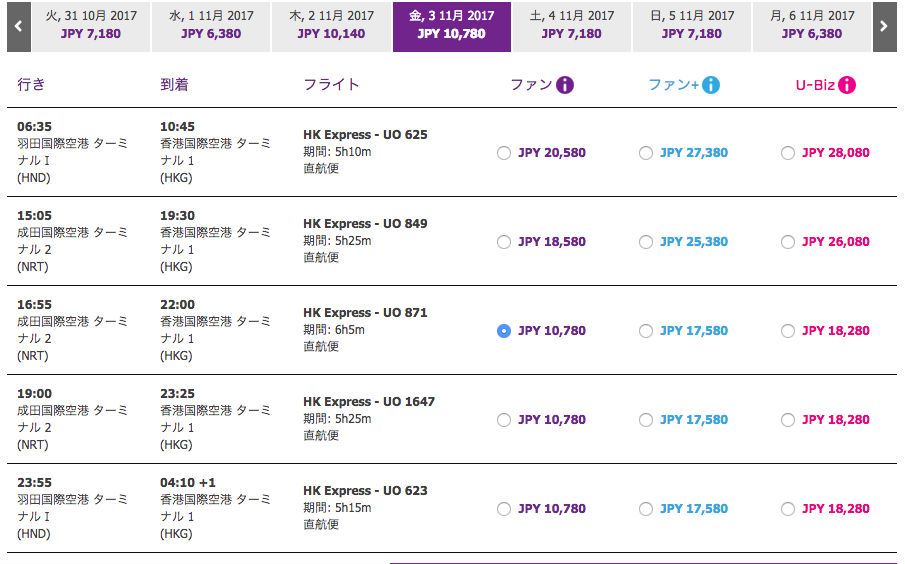Click the selected 3 11月 2017 tab
The width and height of the screenshot is (905, 564).
[x=451, y=26]
